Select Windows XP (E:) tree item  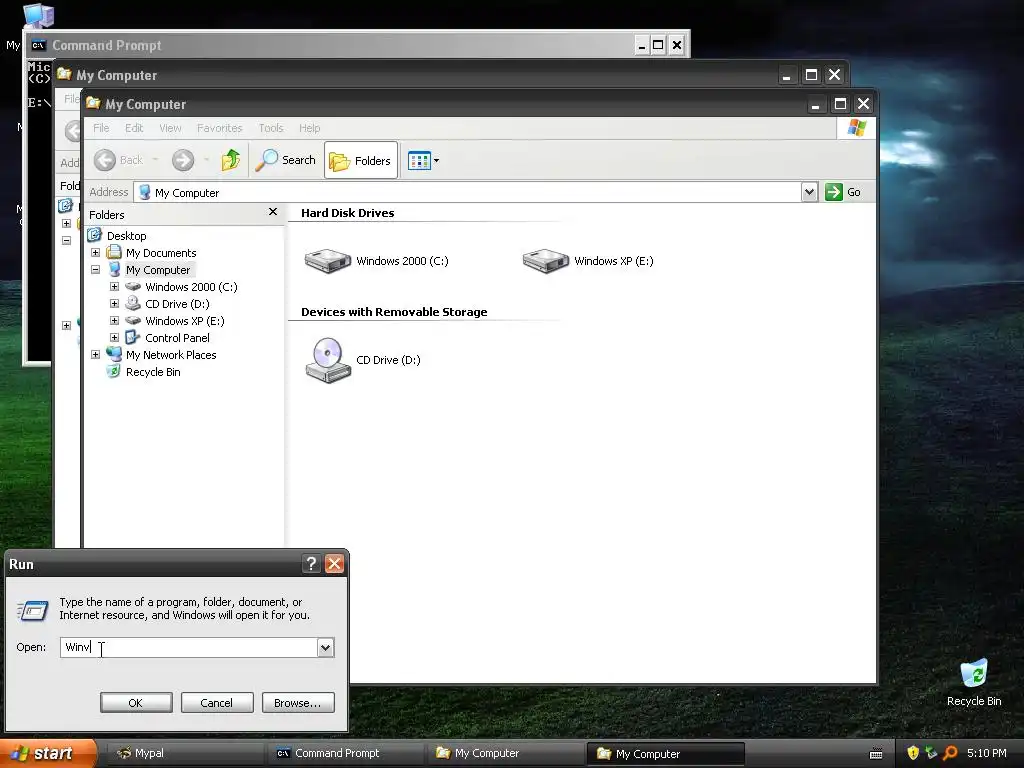[185, 321]
